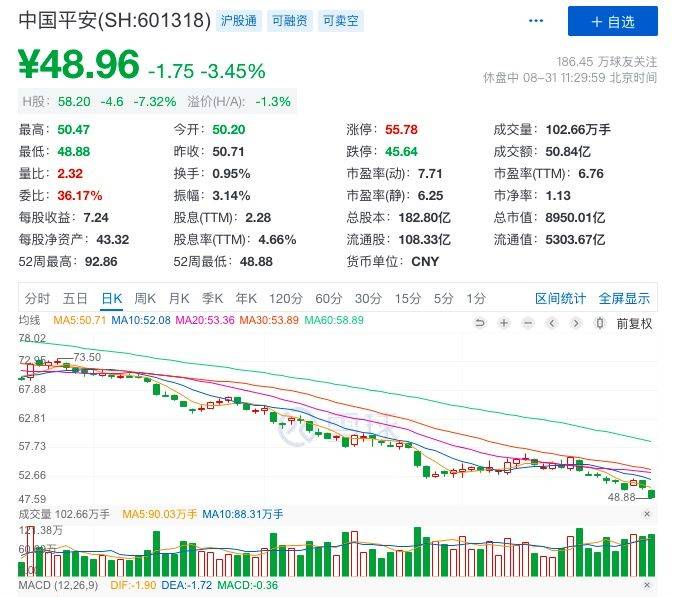The height and width of the screenshot is (597, 673).
Task: Click the MACD (12,26,9) indicator label
Action: point(58,585)
